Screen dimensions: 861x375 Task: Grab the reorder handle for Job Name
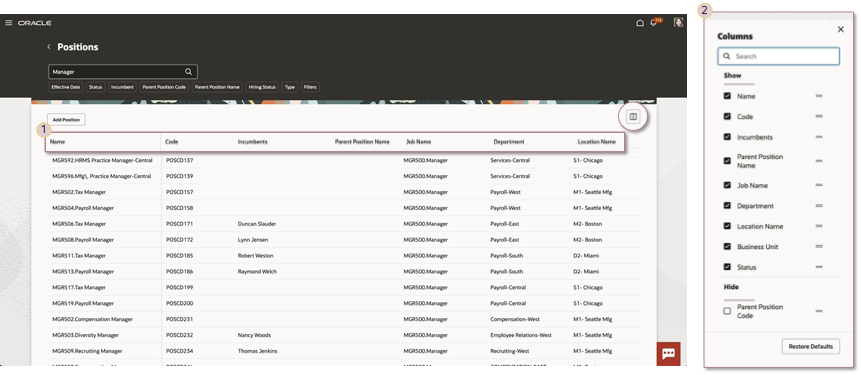coord(819,186)
